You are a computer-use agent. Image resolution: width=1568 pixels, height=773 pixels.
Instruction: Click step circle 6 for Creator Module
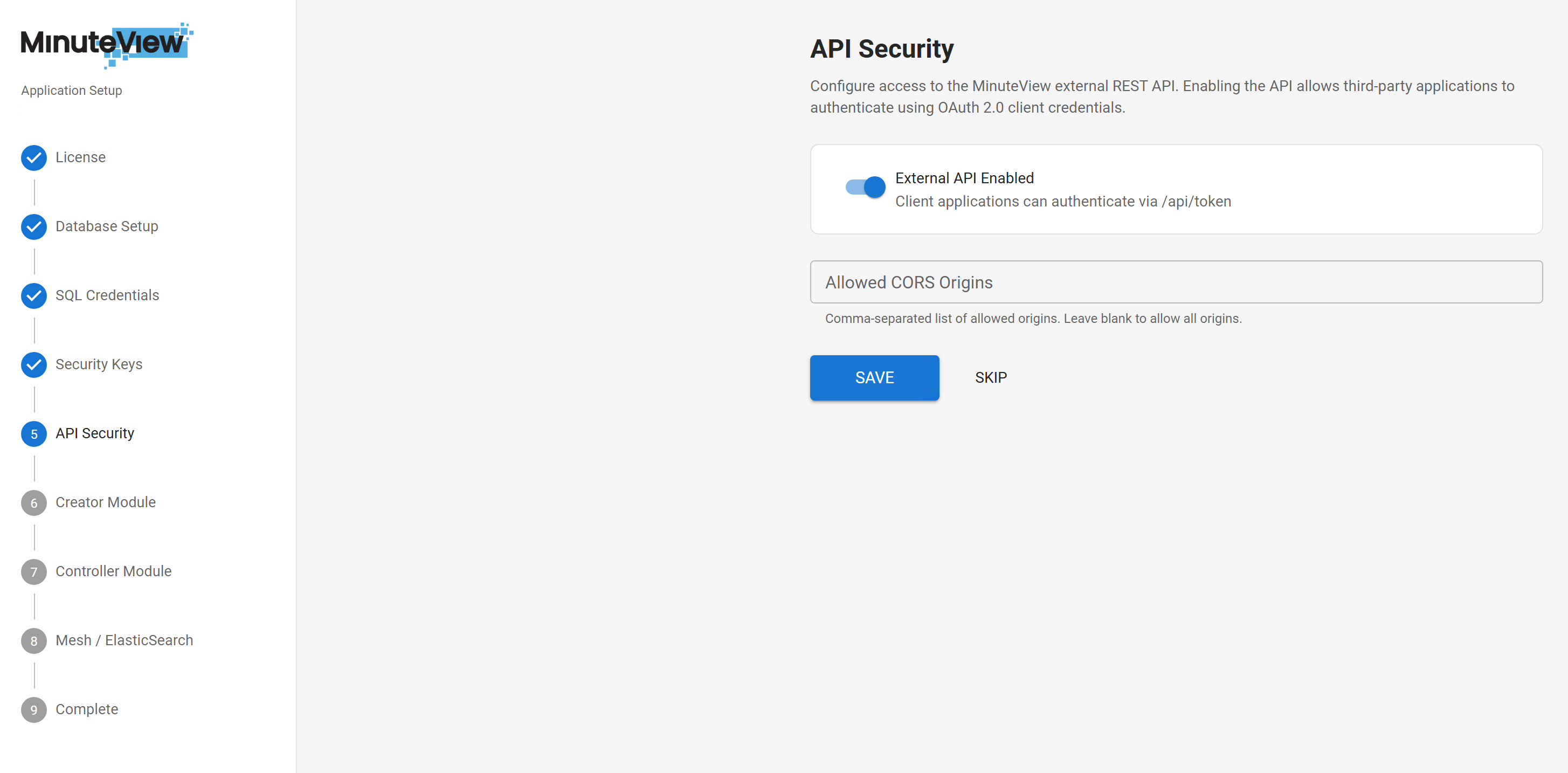tap(33, 503)
